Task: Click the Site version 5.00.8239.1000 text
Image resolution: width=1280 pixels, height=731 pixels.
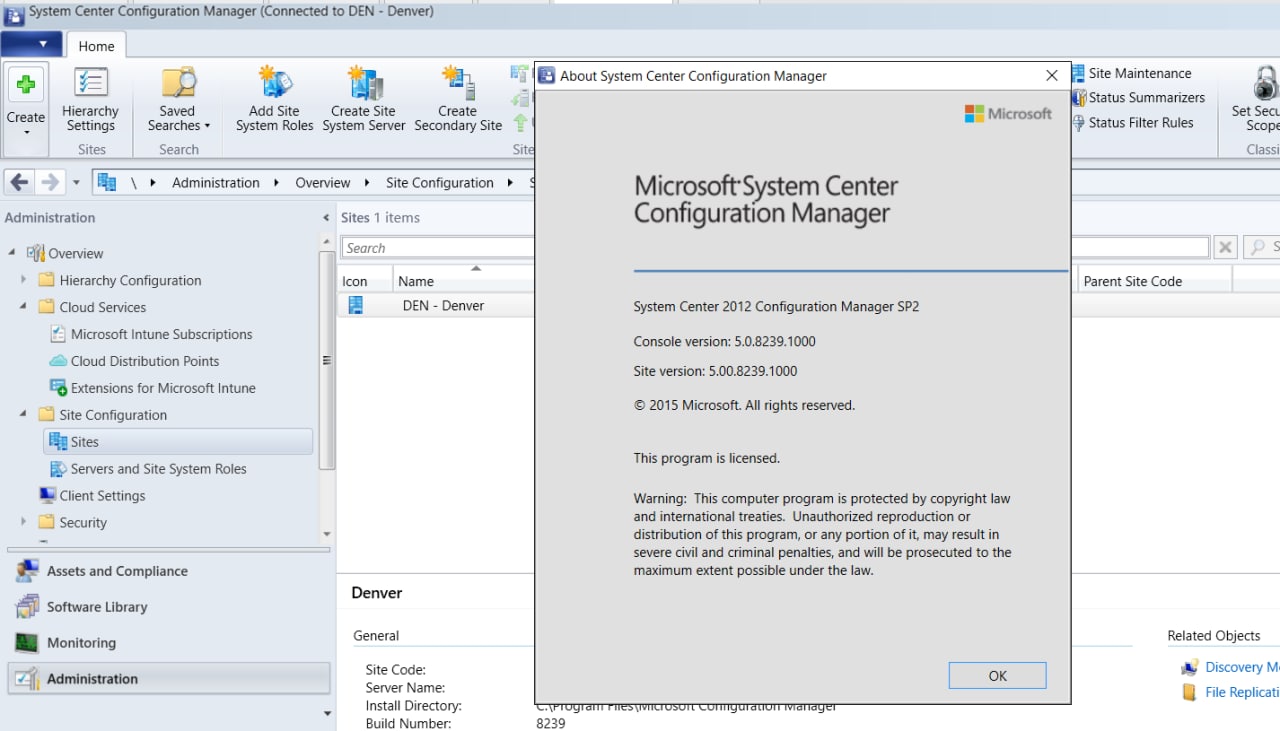Action: [715, 371]
